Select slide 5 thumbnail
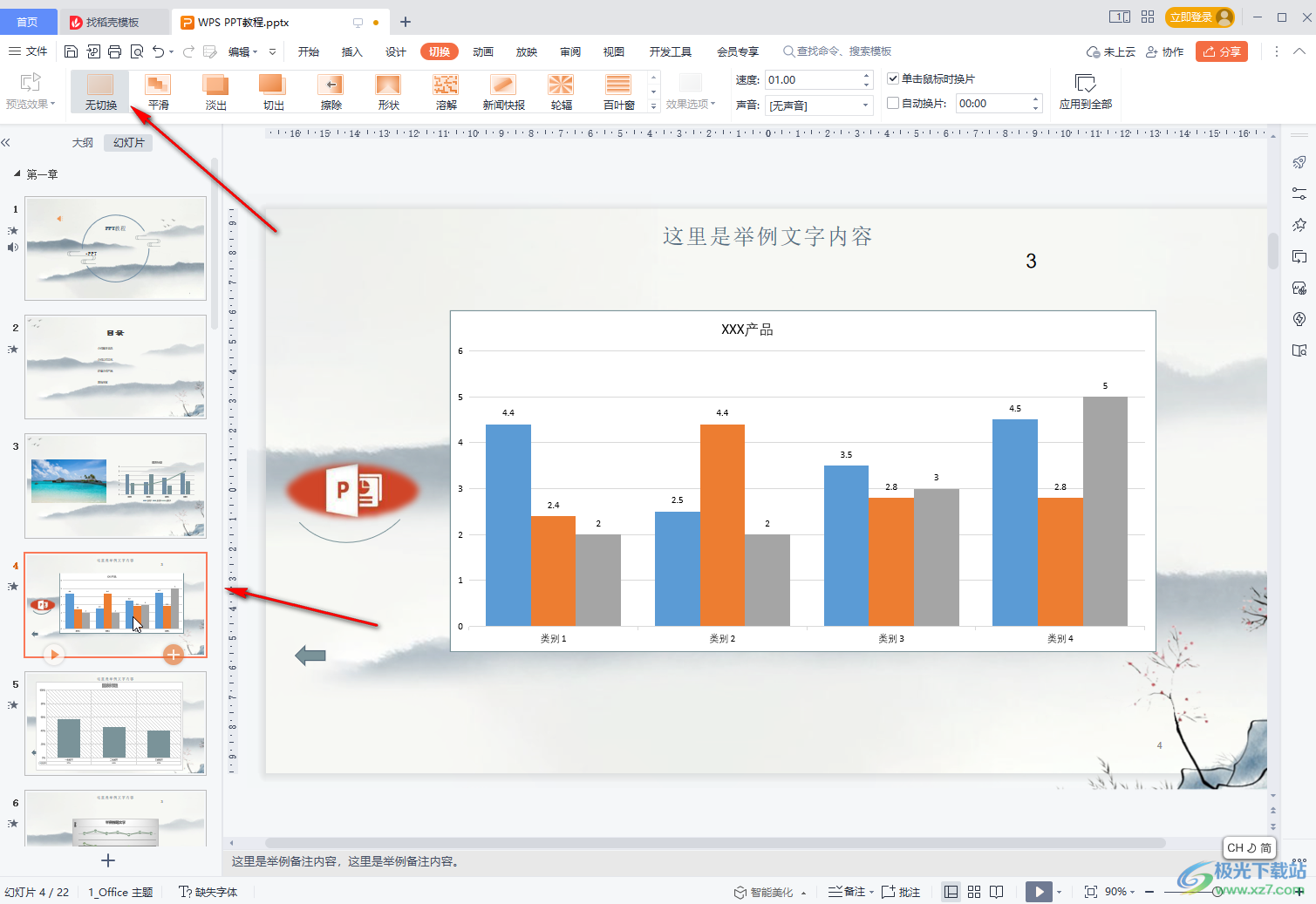The image size is (1316, 904). (115, 723)
